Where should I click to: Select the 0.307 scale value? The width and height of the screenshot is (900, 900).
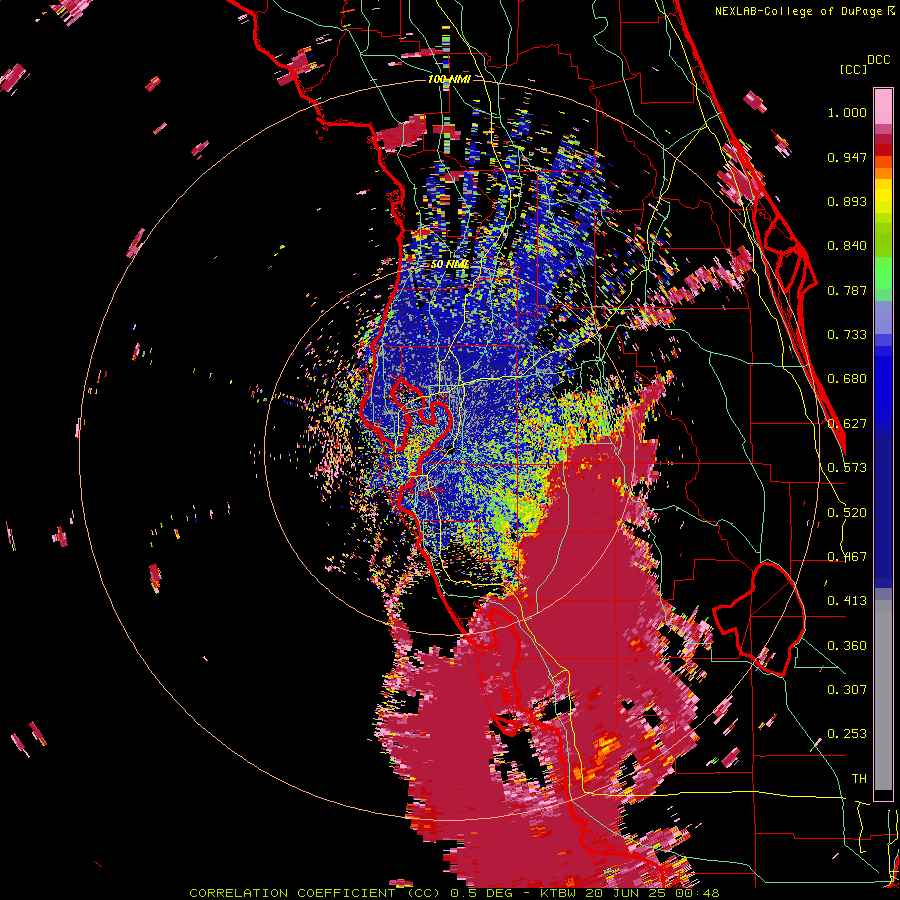(847, 690)
